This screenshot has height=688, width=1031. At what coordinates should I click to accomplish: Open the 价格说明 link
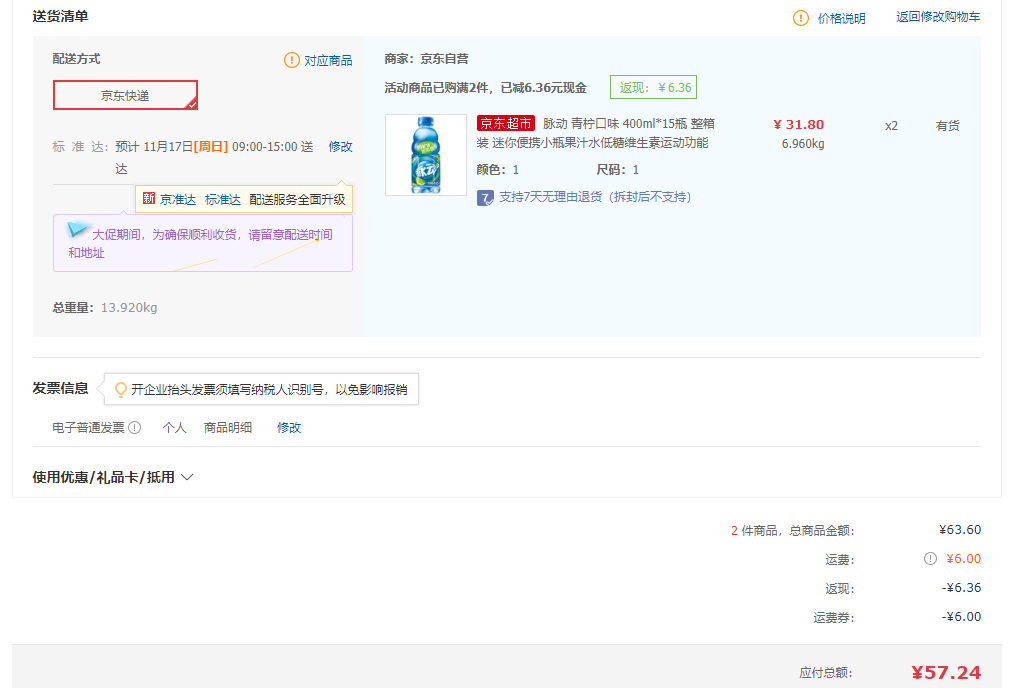pyautogui.click(x=841, y=18)
